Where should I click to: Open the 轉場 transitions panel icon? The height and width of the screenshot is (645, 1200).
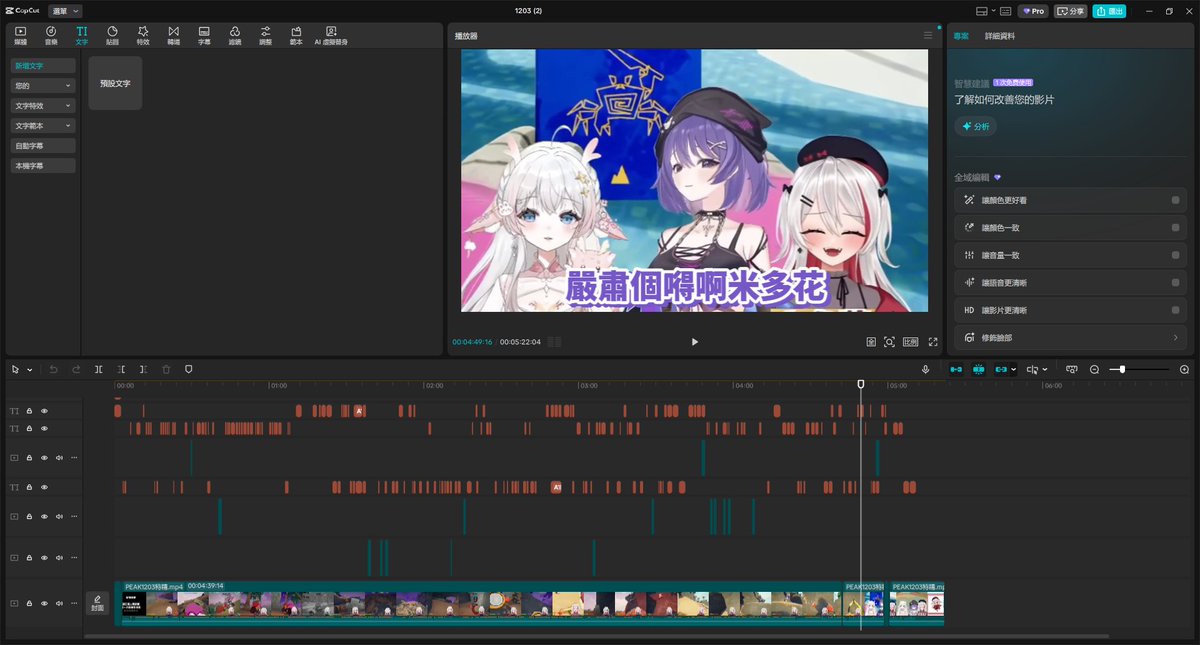[x=174, y=36]
